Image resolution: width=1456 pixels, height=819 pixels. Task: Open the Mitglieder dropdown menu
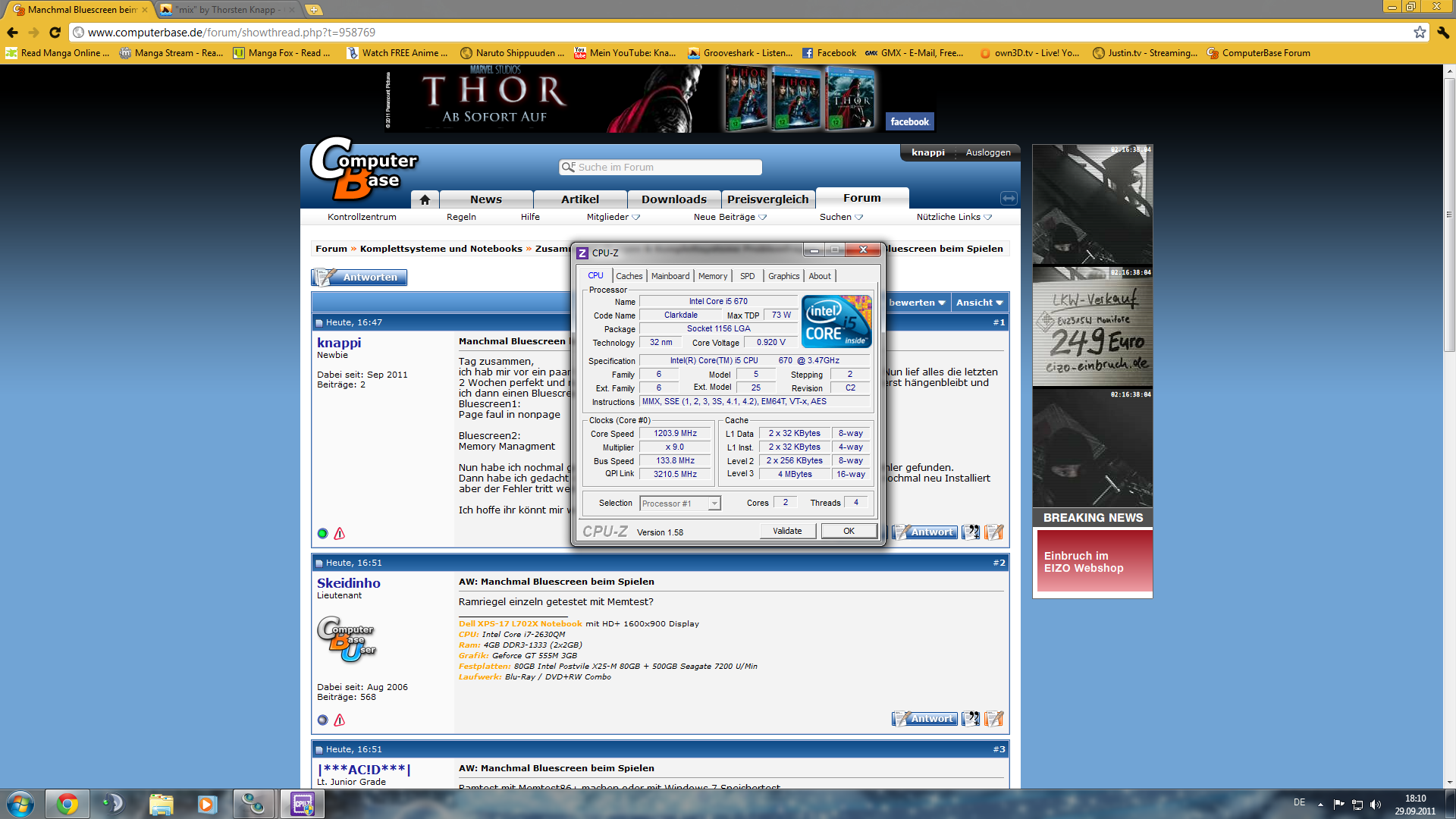pyautogui.click(x=613, y=217)
